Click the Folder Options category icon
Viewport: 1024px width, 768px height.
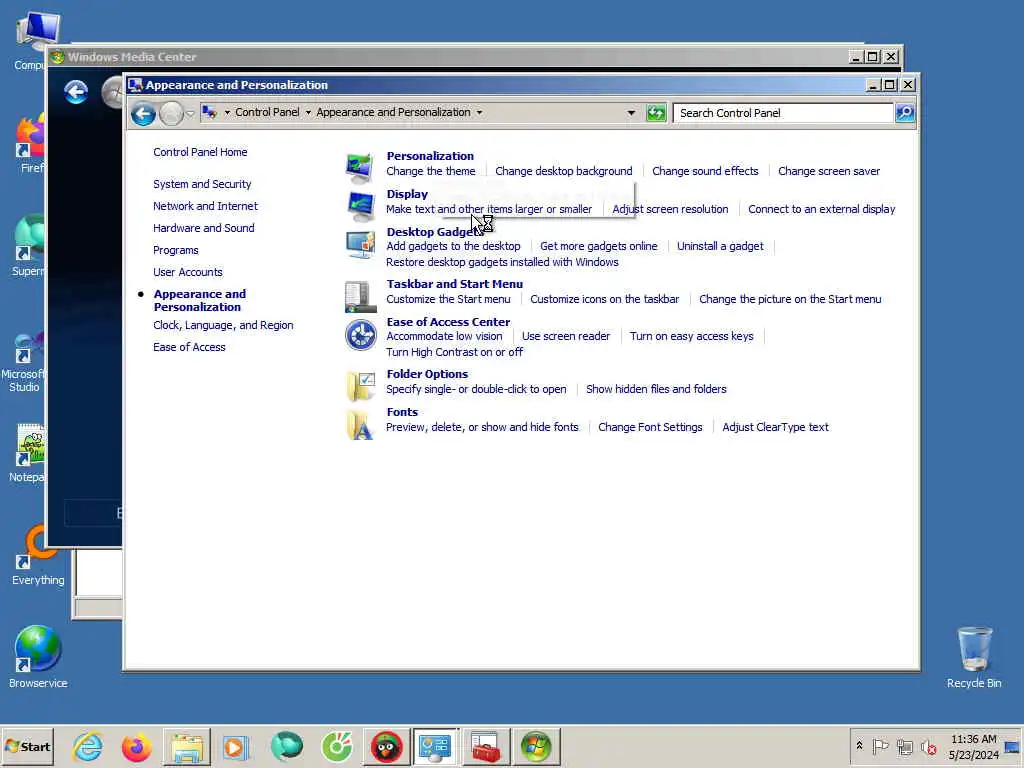click(x=360, y=386)
